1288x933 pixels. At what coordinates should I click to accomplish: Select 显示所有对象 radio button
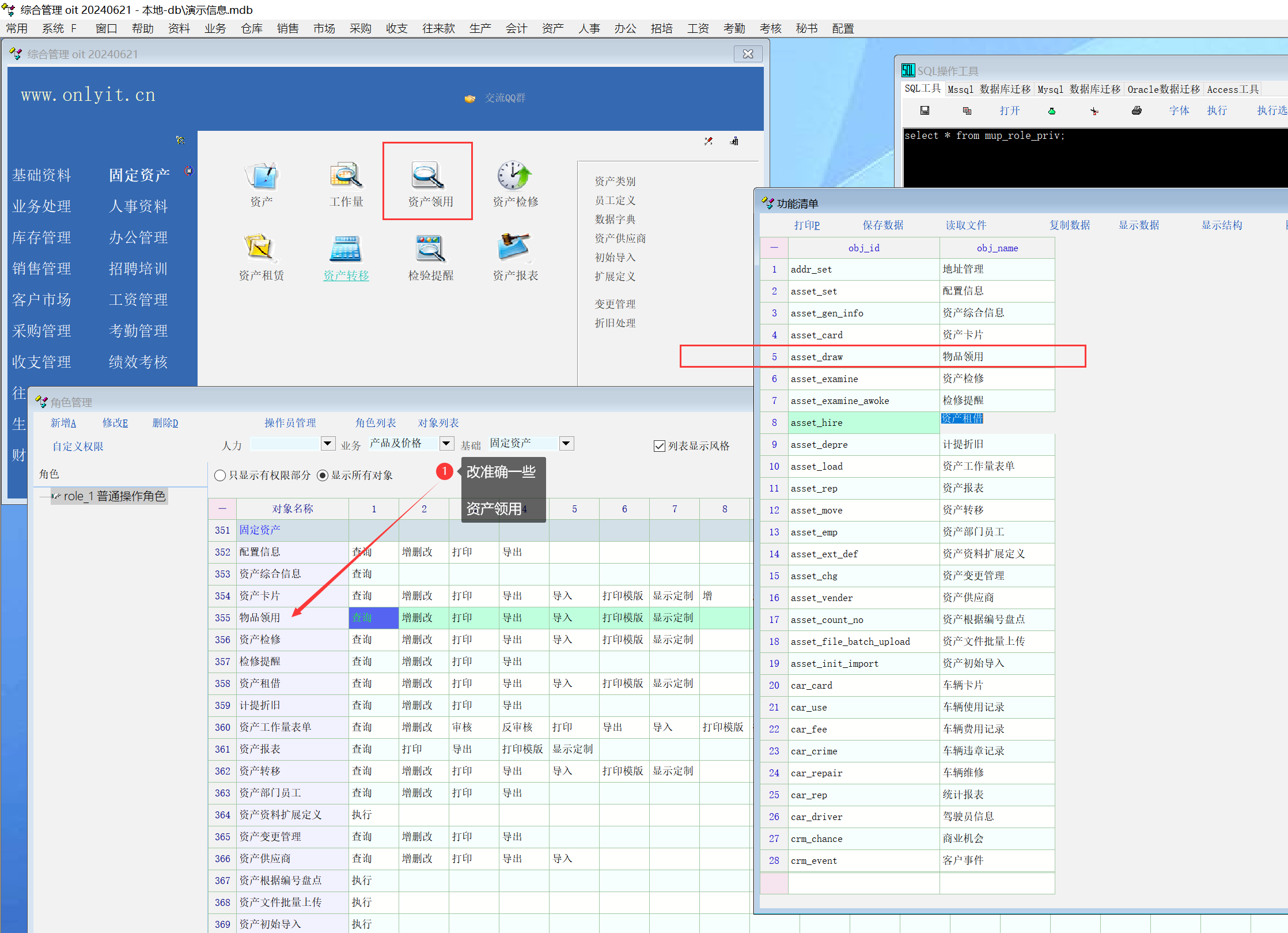click(323, 475)
